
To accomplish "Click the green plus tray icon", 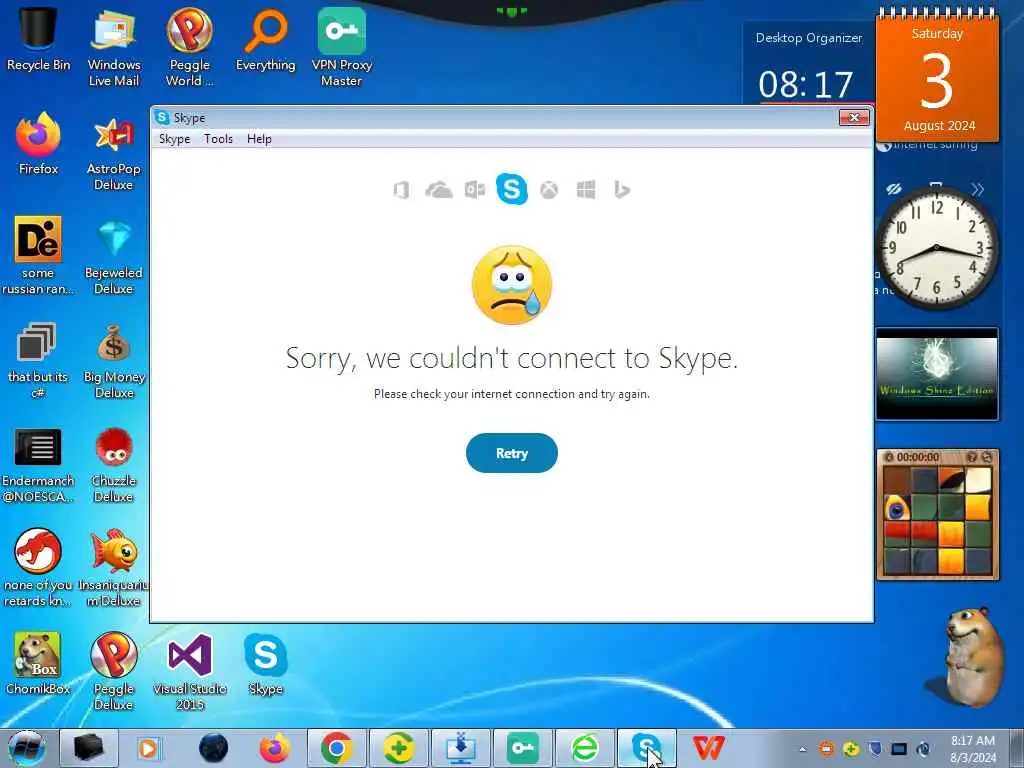I will [851, 749].
